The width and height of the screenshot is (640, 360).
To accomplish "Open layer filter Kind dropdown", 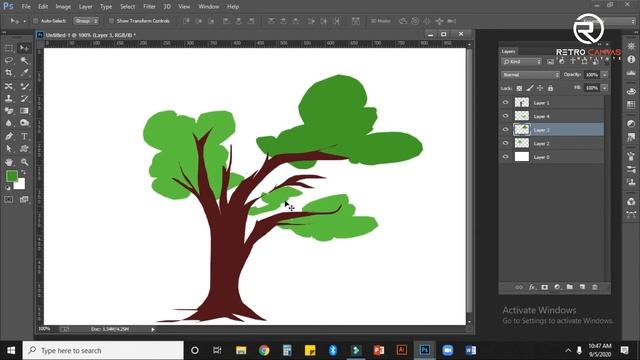I will (x=521, y=62).
